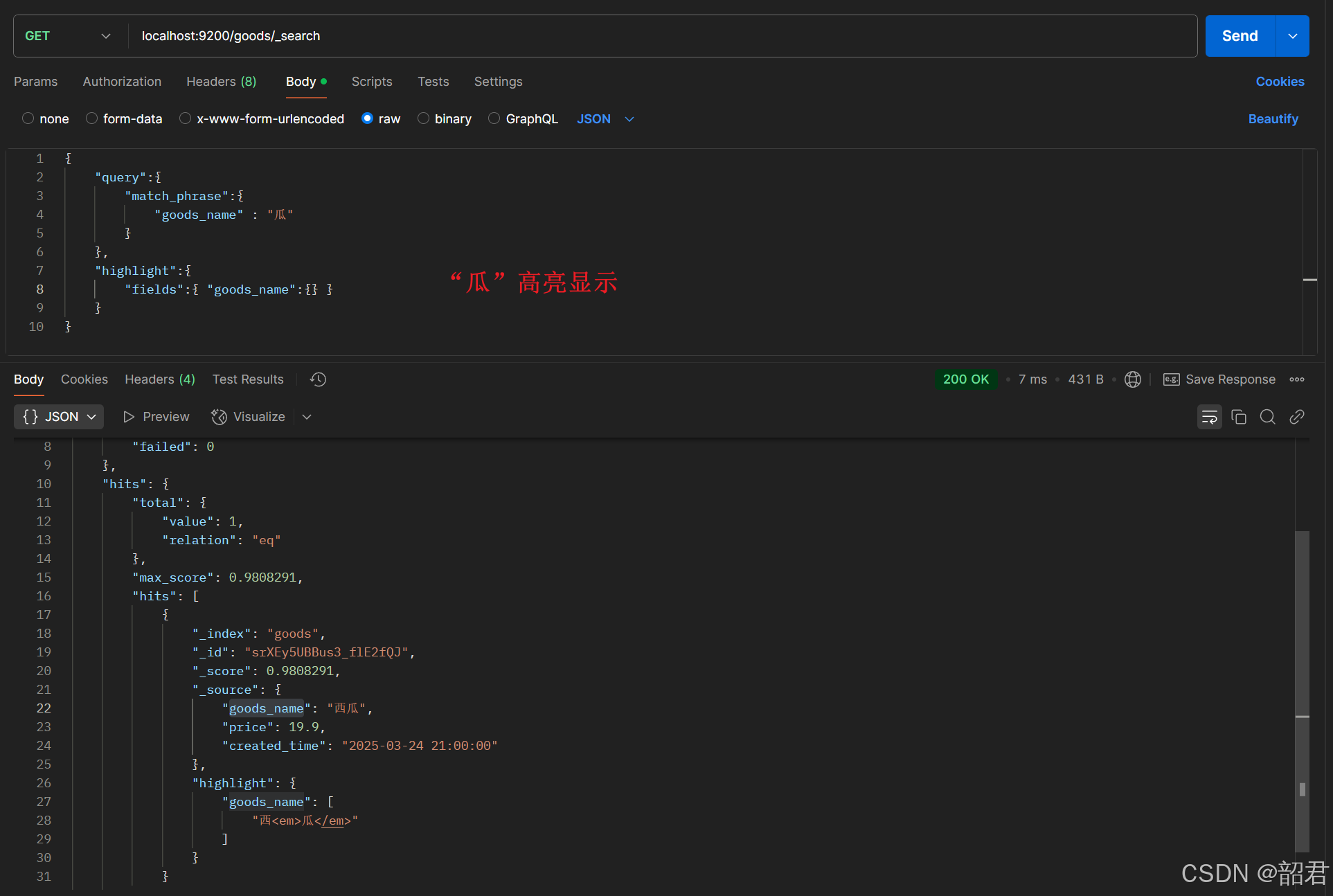This screenshot has height=896, width=1333.
Task: Open search in response magnifier icon
Action: coord(1267,417)
